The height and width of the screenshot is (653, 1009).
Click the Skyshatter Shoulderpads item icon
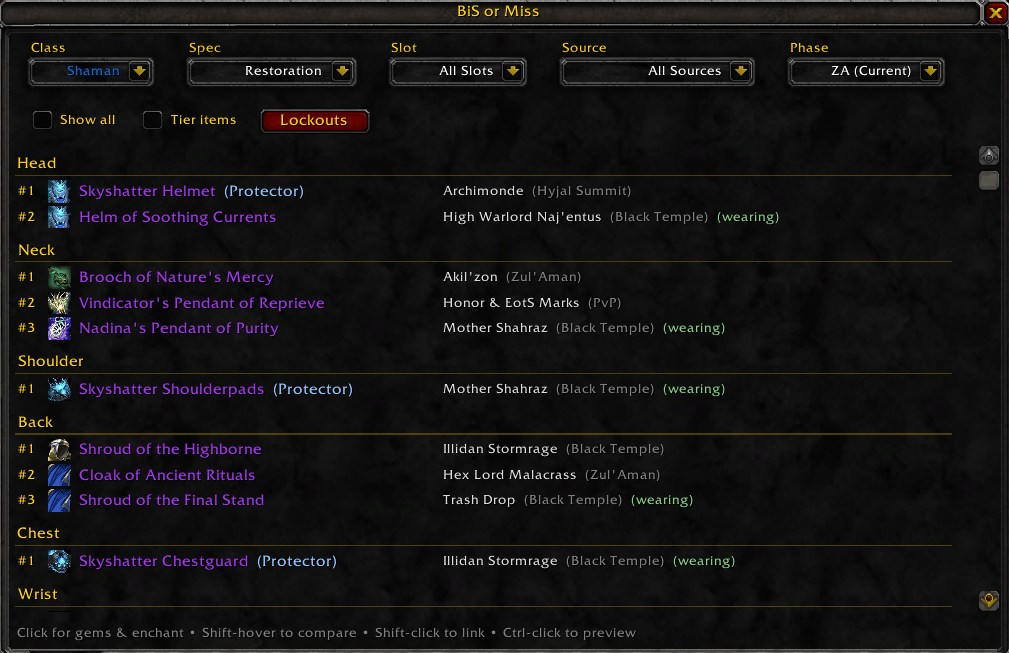59,389
